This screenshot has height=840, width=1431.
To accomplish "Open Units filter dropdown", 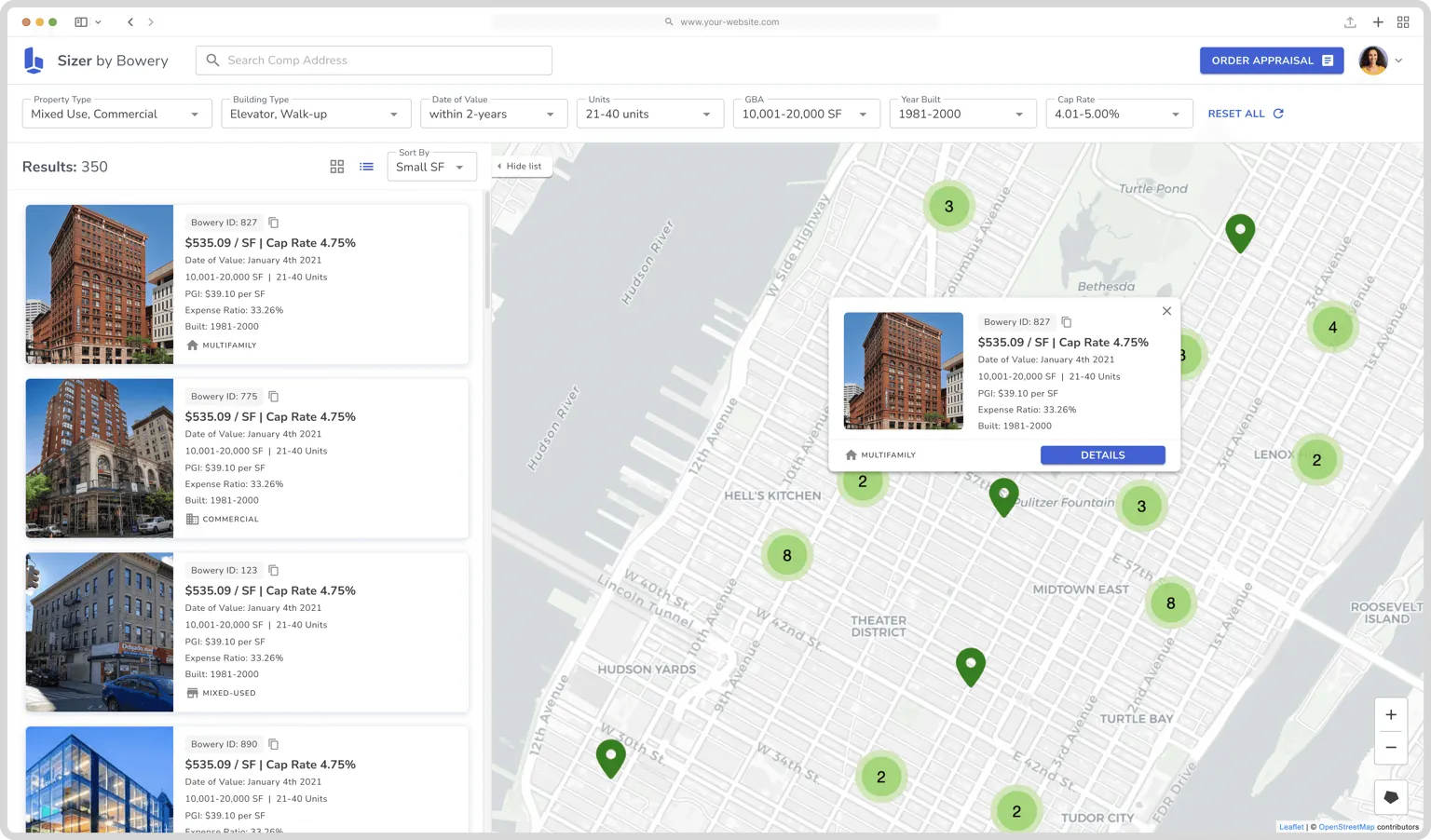I will [650, 114].
